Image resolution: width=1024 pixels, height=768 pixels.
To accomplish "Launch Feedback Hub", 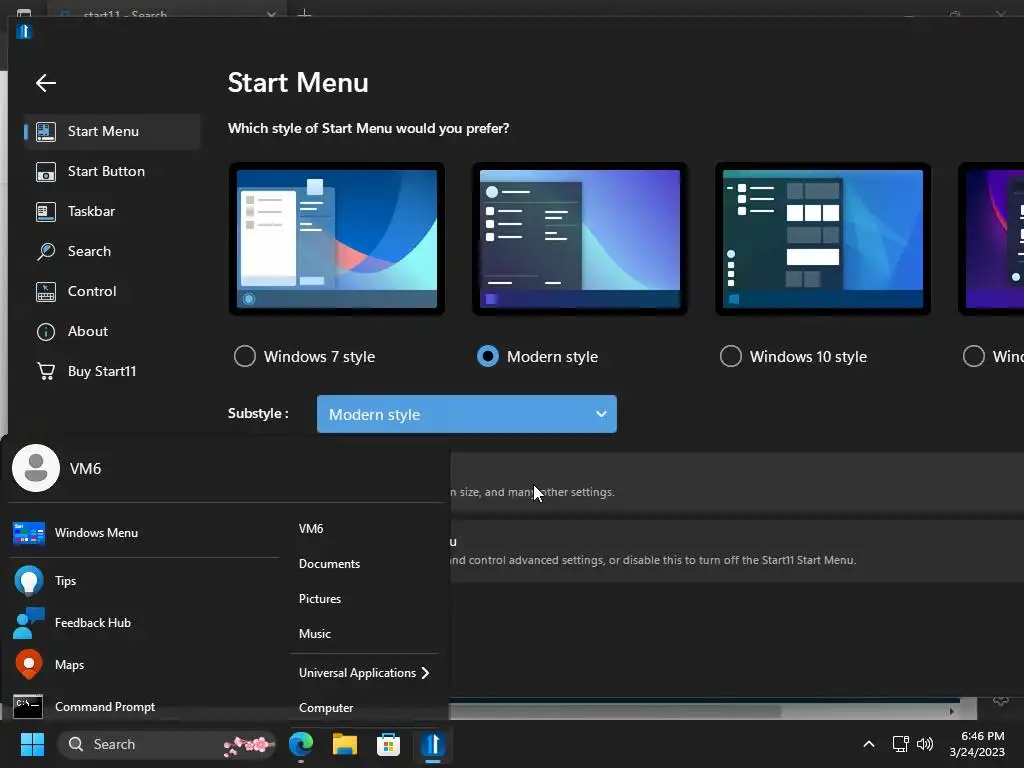I will tap(145, 622).
